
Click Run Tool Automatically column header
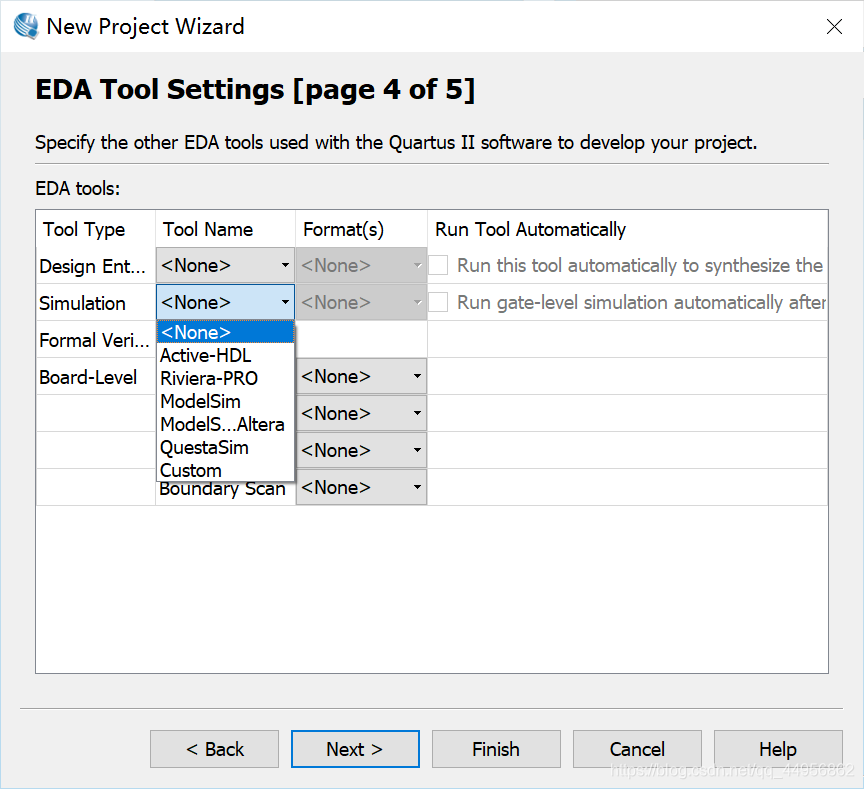pyautogui.click(x=628, y=229)
